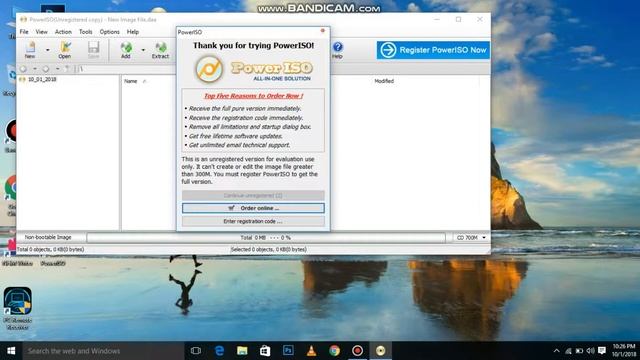Open the File menu

24,32
